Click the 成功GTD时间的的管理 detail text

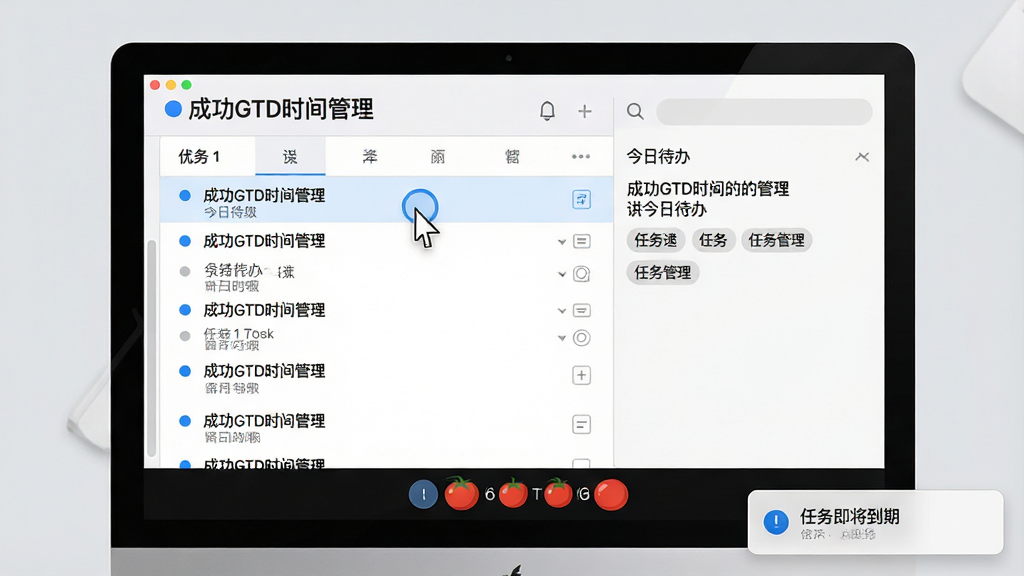708,189
